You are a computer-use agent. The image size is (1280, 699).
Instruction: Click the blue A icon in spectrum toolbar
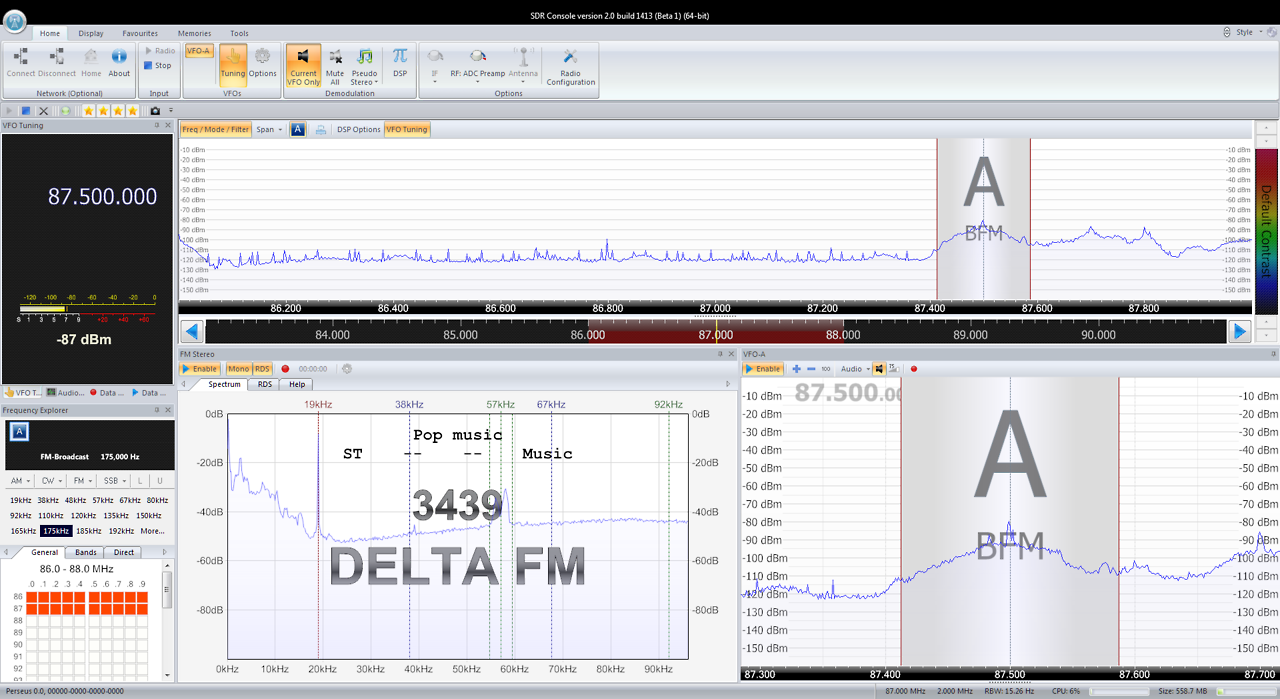(x=298, y=130)
